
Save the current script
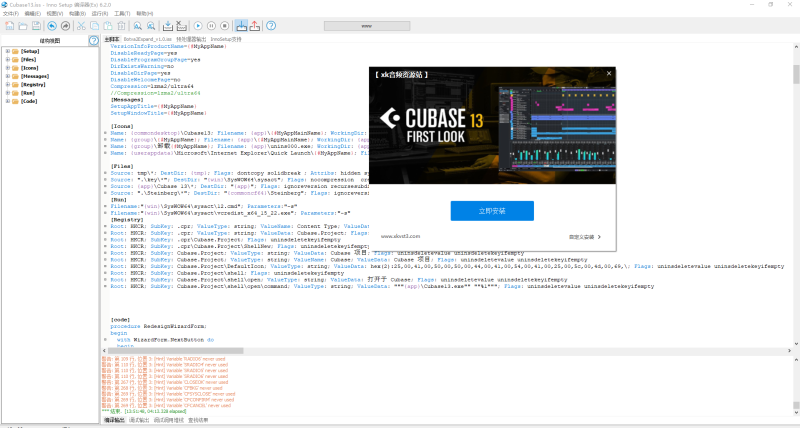[x=36, y=26]
